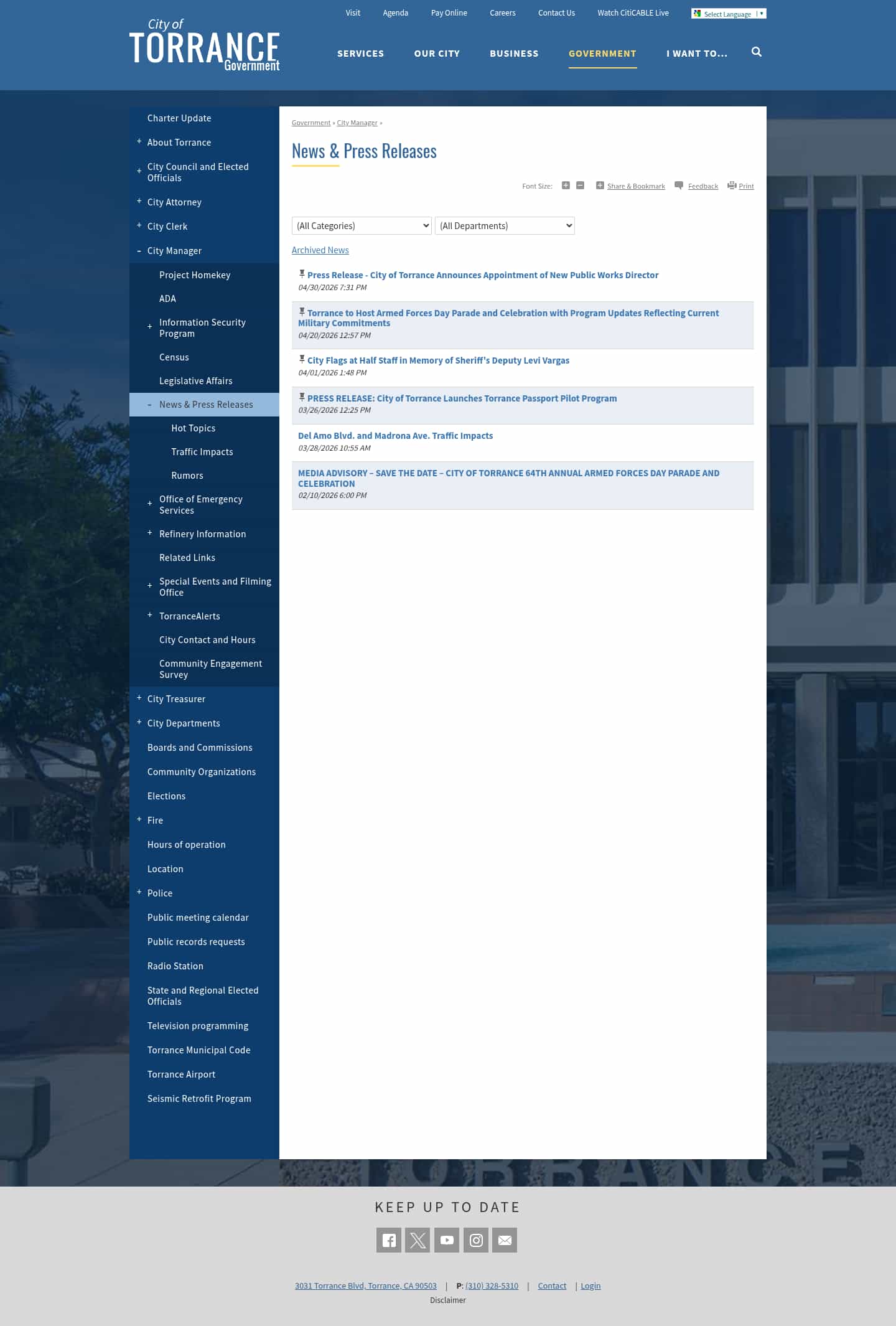
Task: Select Charter Update in the sidebar
Action: coord(179,118)
